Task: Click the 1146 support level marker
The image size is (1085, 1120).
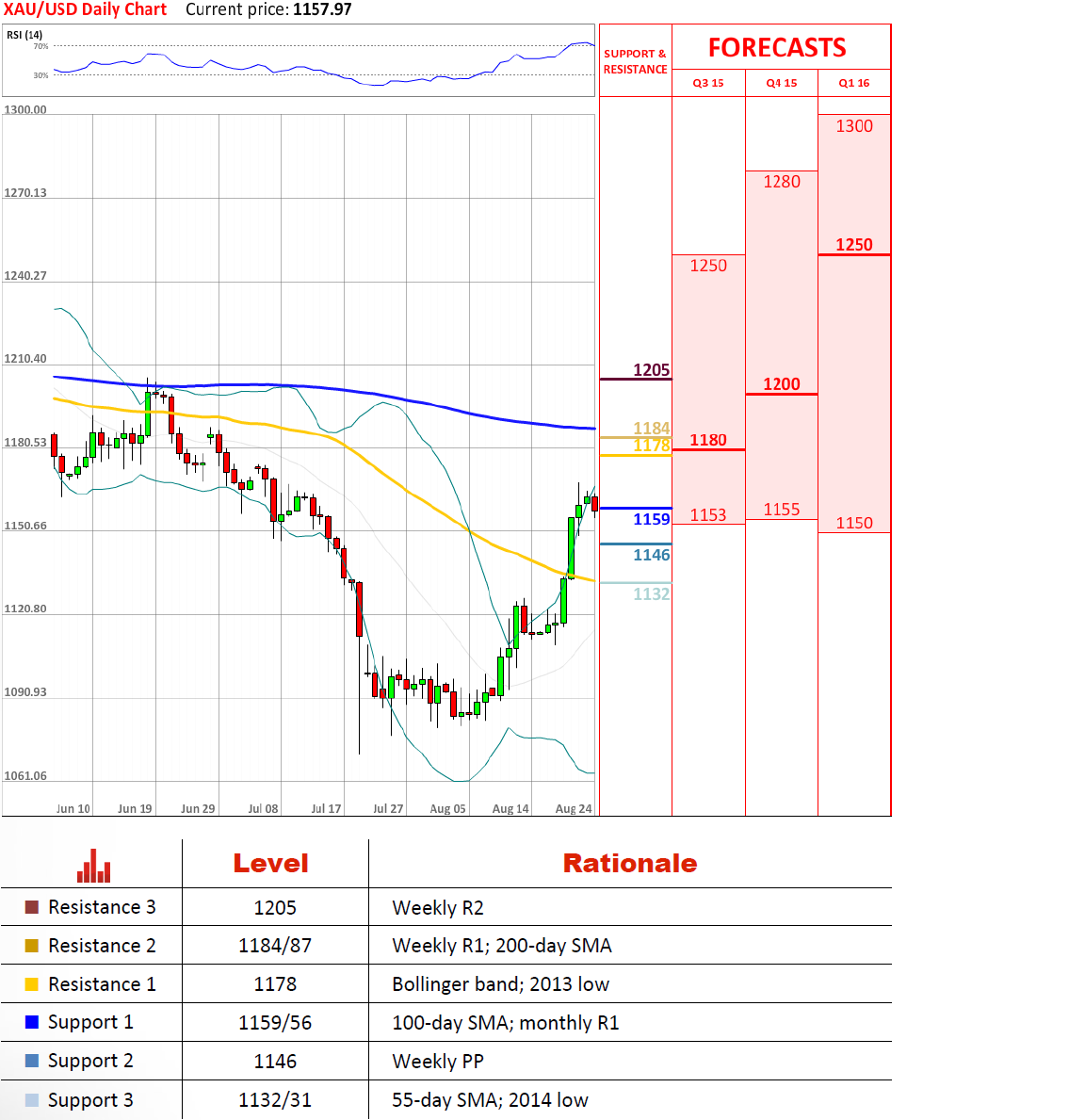Action: [x=652, y=555]
